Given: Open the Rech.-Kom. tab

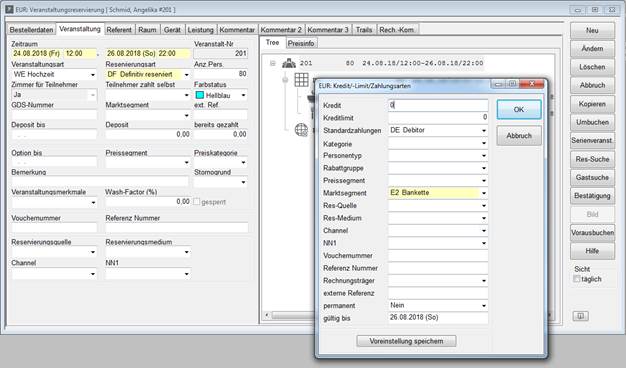Looking at the screenshot, I should [397, 30].
